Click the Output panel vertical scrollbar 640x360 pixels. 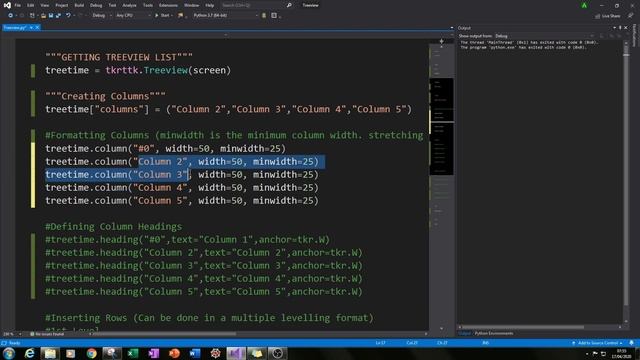point(626,182)
